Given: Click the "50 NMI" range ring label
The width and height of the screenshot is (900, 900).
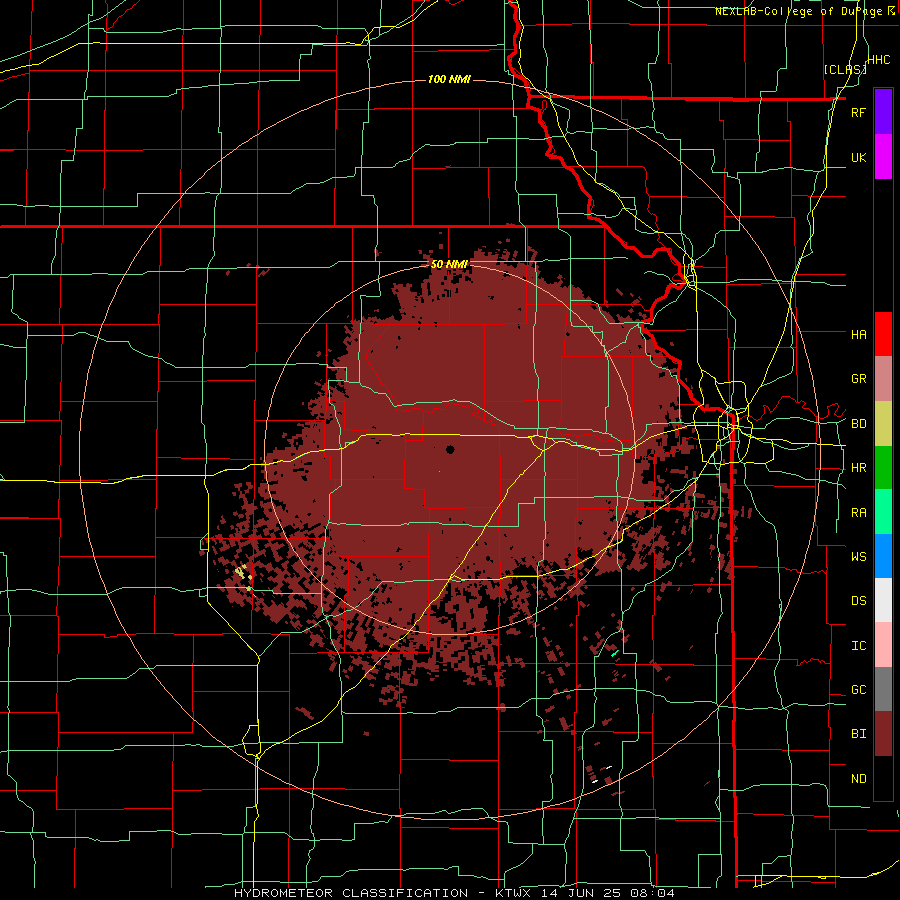Looking at the screenshot, I should click(x=449, y=265).
